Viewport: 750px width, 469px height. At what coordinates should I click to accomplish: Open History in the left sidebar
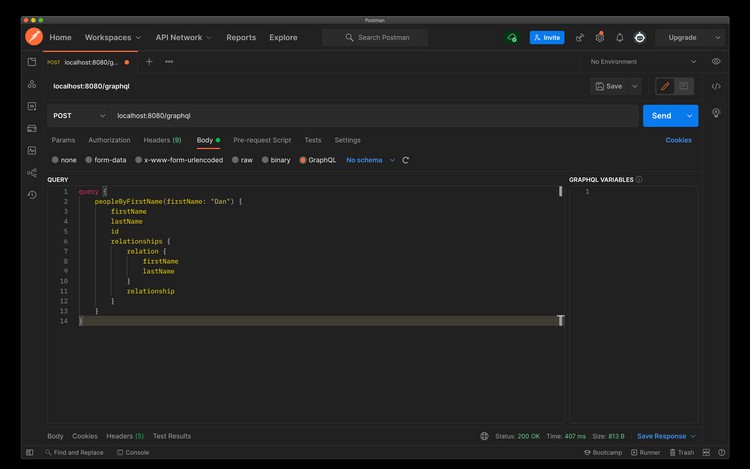coord(32,195)
